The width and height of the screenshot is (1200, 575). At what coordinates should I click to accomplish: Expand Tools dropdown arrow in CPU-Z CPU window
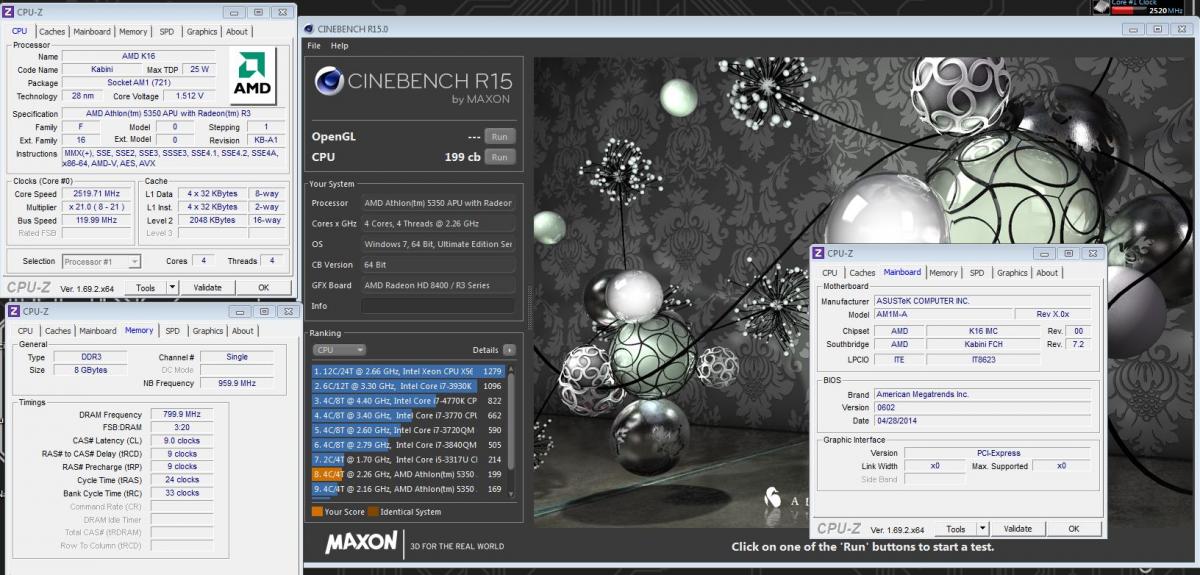(171, 287)
